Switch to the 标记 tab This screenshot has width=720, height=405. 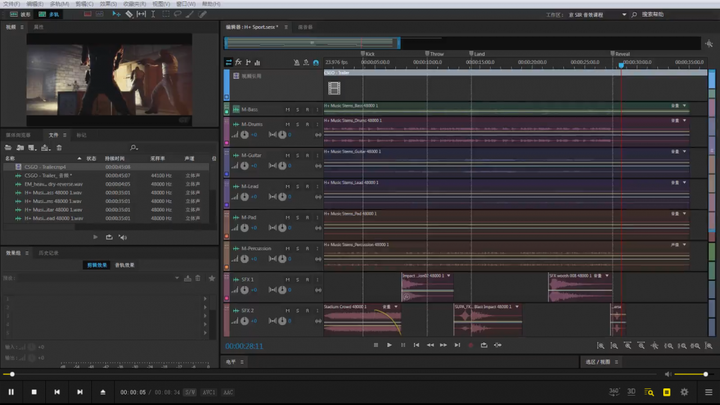pos(81,135)
